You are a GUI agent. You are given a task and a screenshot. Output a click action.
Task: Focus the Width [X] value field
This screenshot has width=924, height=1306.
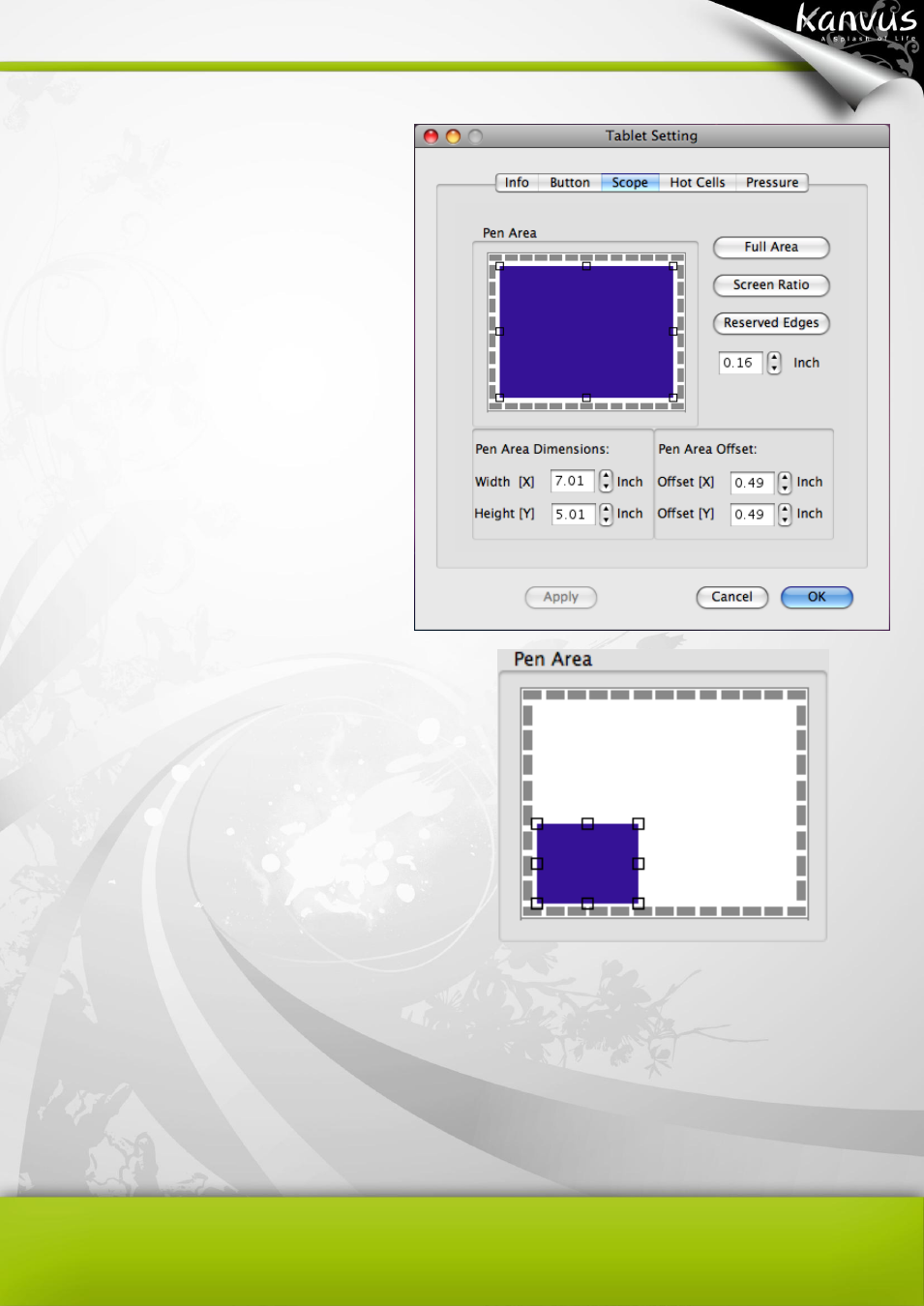click(573, 481)
